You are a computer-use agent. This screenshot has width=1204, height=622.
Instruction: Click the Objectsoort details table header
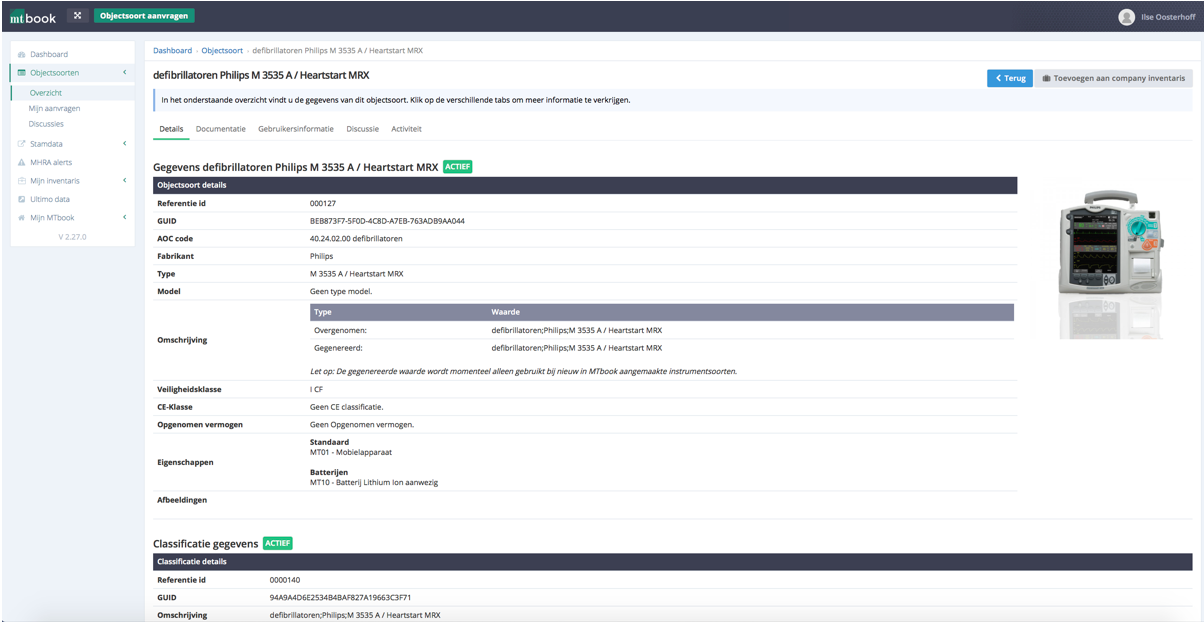pos(585,185)
